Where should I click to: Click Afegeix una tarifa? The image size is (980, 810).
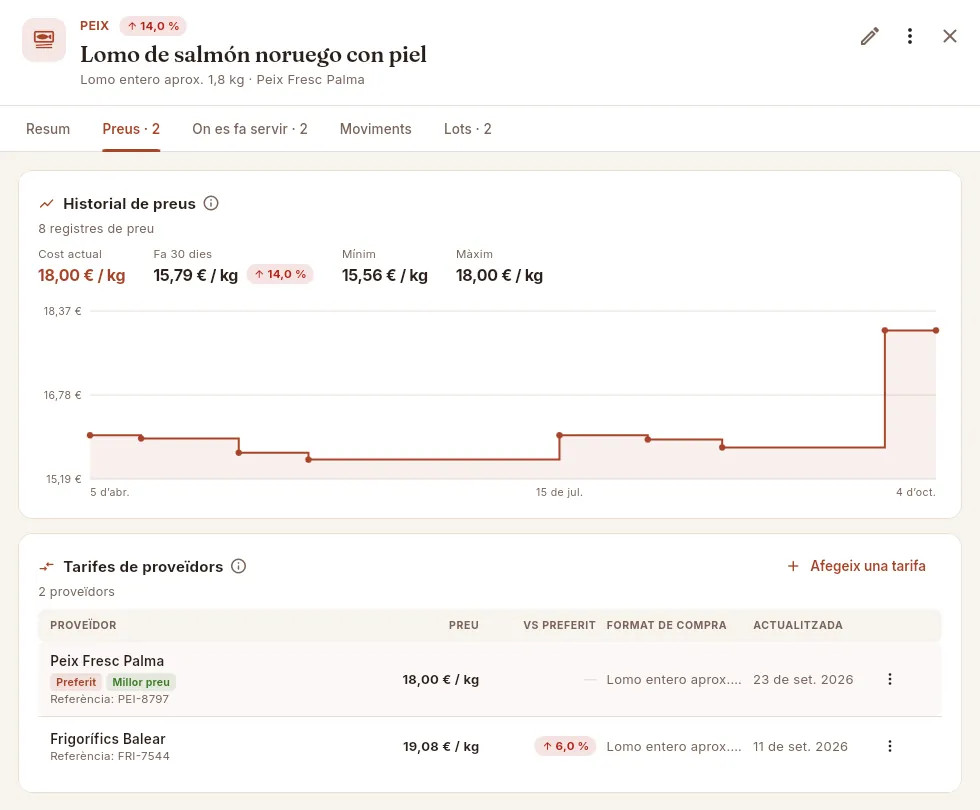tap(857, 566)
